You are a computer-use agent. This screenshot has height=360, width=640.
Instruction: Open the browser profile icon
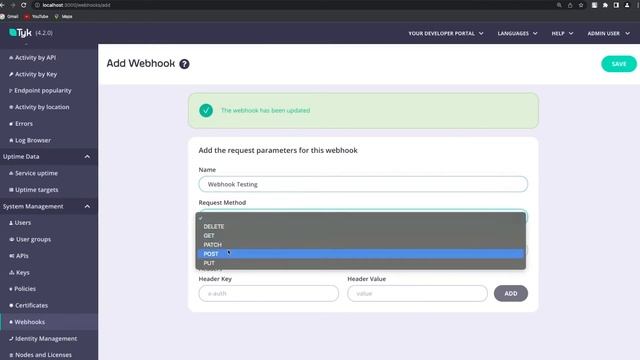click(627, 5)
